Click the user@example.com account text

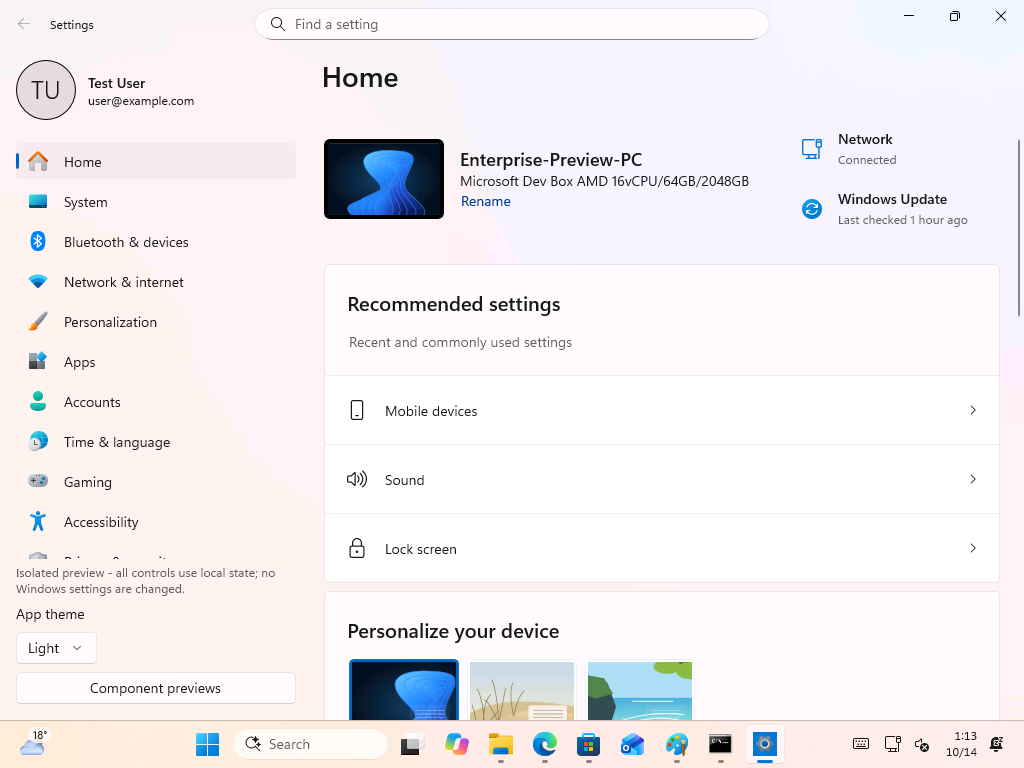pyautogui.click(x=141, y=101)
